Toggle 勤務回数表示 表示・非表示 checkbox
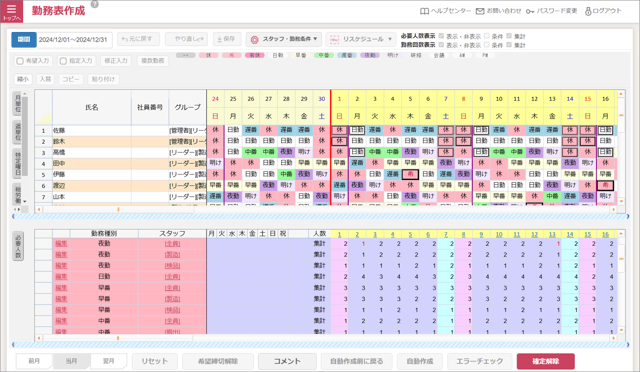The width and height of the screenshot is (640, 372). point(441,45)
